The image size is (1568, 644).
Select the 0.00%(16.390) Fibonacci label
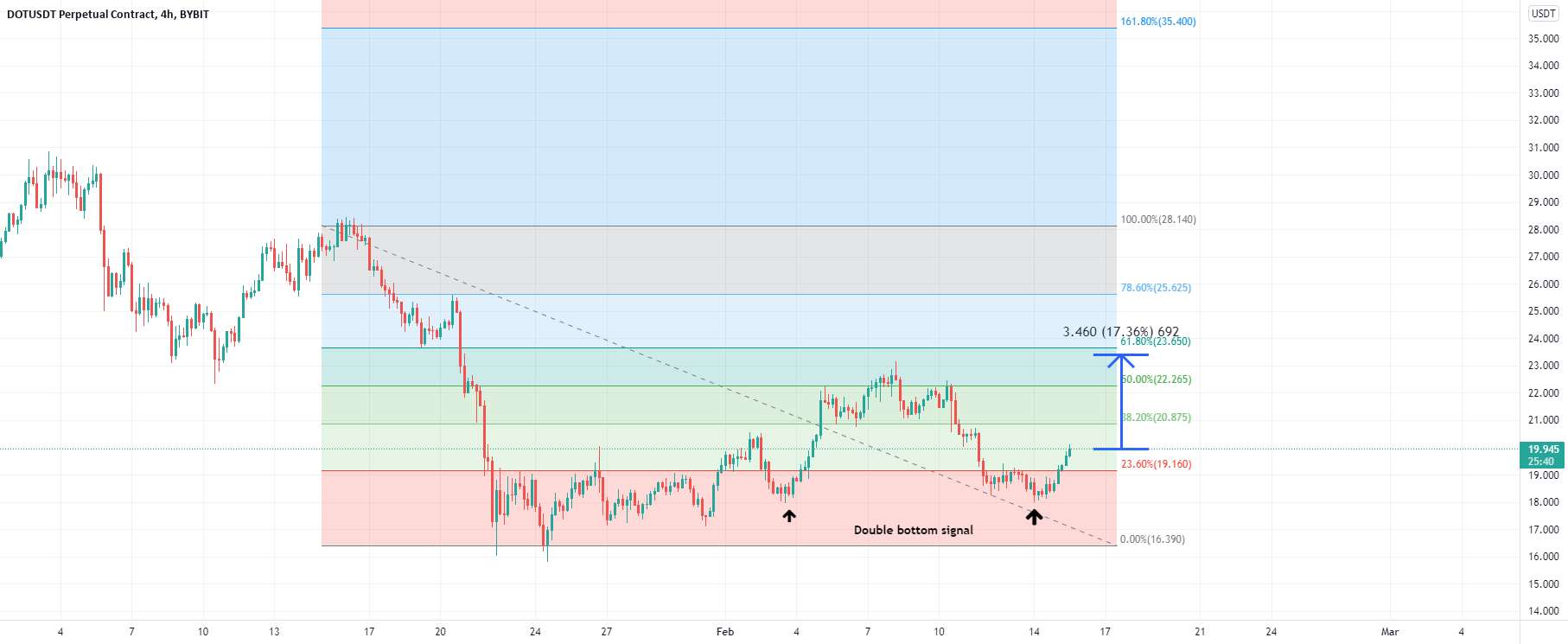tap(1152, 539)
